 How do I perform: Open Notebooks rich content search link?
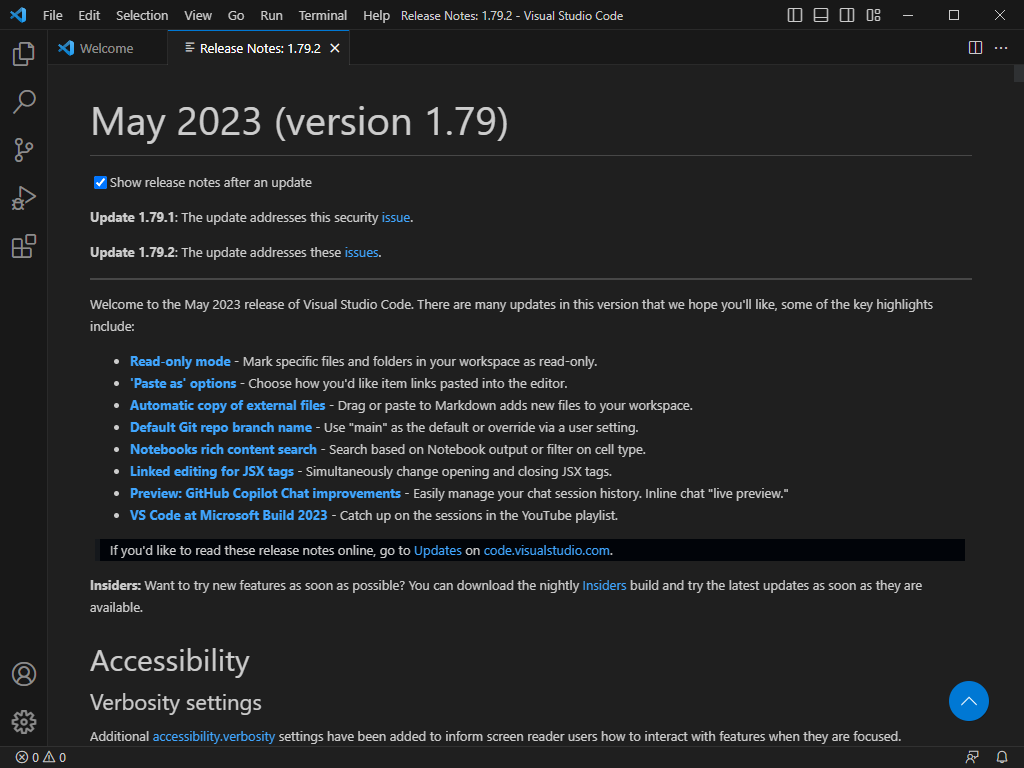click(223, 449)
